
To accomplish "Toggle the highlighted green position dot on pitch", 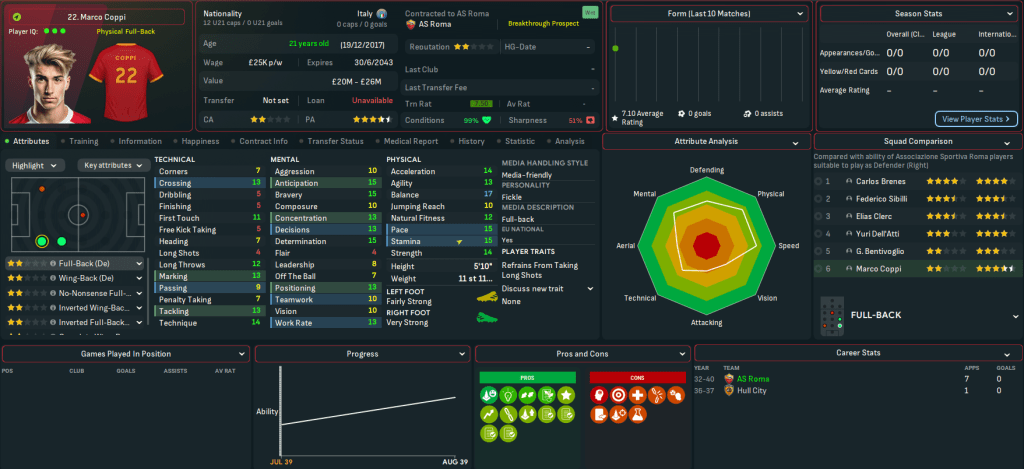I will click(x=42, y=241).
